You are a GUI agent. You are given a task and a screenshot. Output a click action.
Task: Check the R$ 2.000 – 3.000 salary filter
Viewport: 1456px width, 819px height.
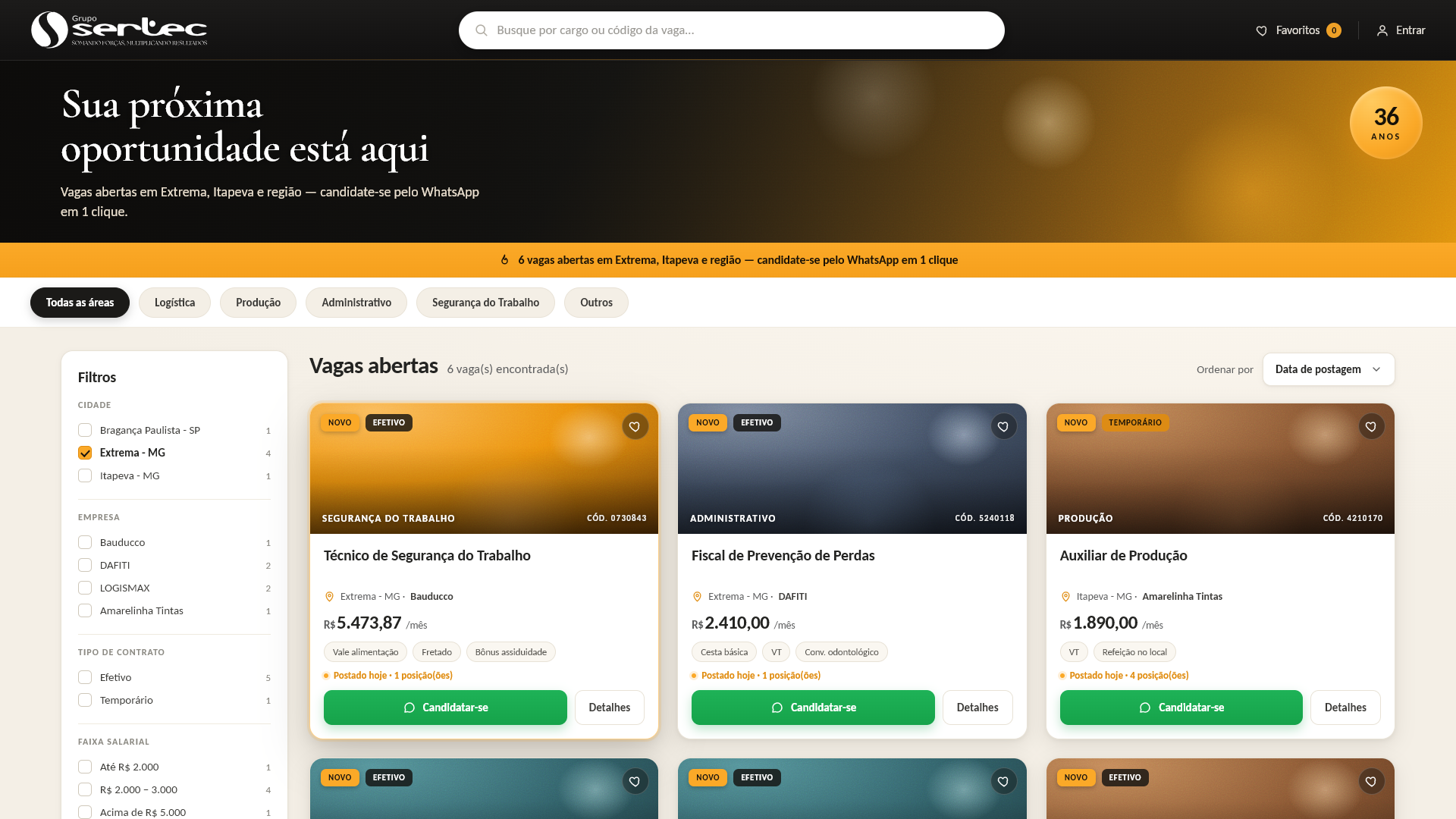(85, 789)
